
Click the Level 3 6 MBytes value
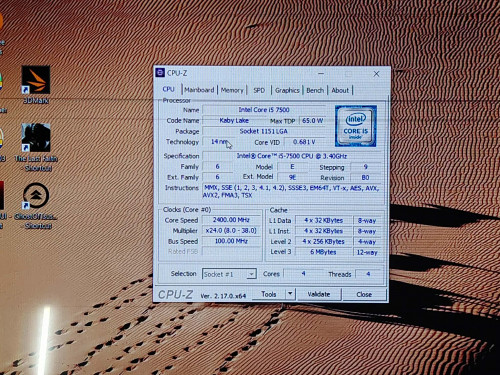click(323, 252)
